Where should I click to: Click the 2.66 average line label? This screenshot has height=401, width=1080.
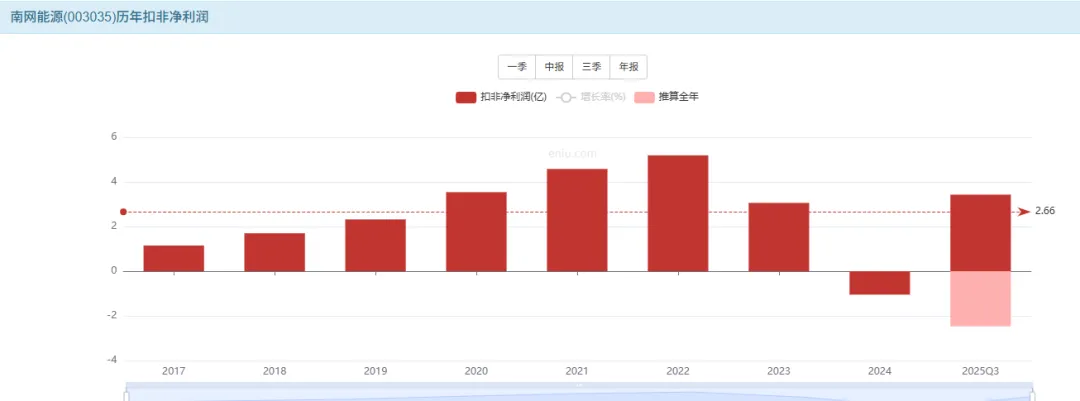[x=1045, y=211]
